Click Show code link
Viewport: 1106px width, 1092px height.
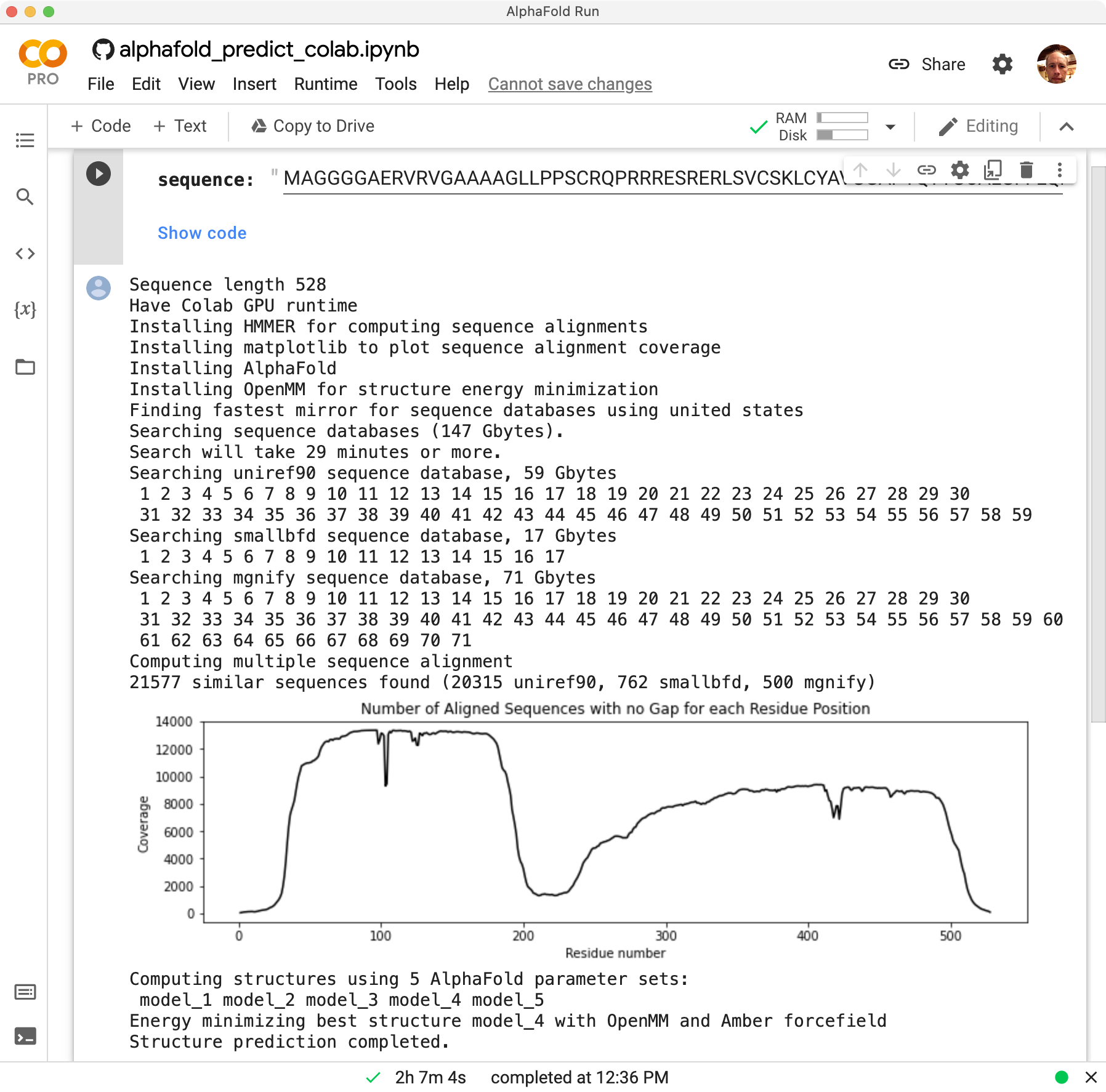pyautogui.click(x=202, y=233)
